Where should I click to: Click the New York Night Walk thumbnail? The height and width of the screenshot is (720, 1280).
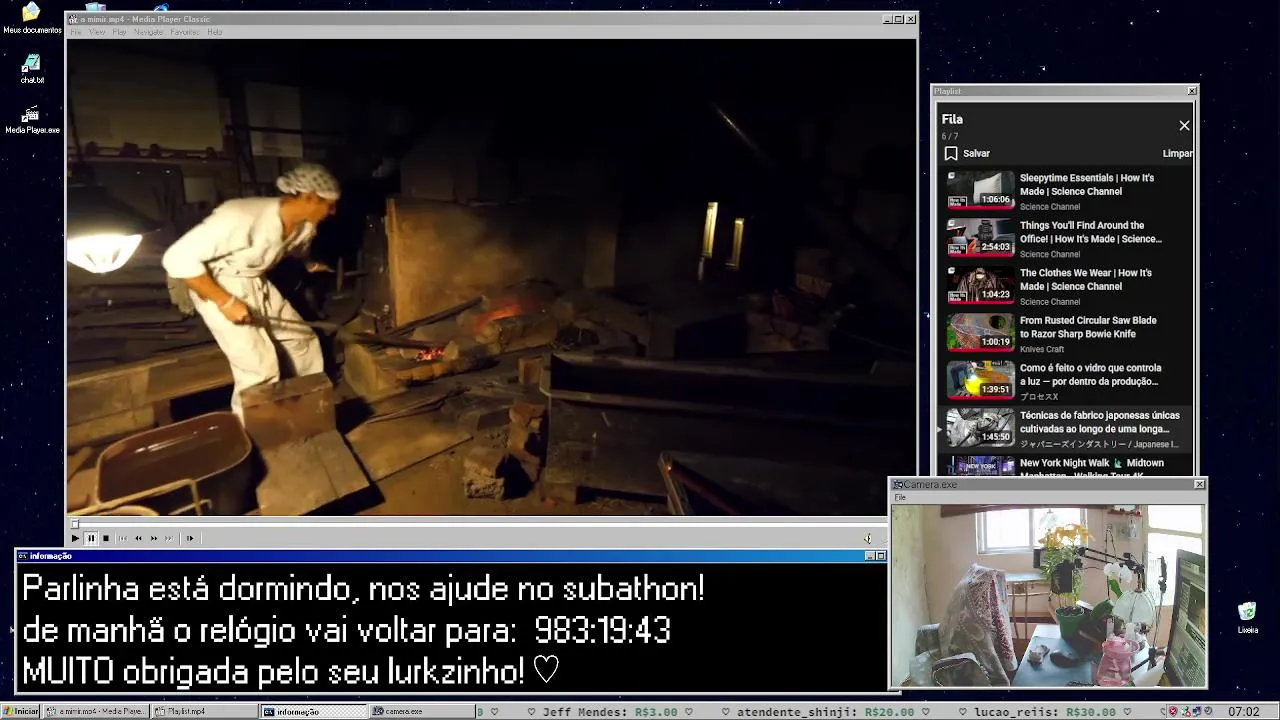click(980, 467)
